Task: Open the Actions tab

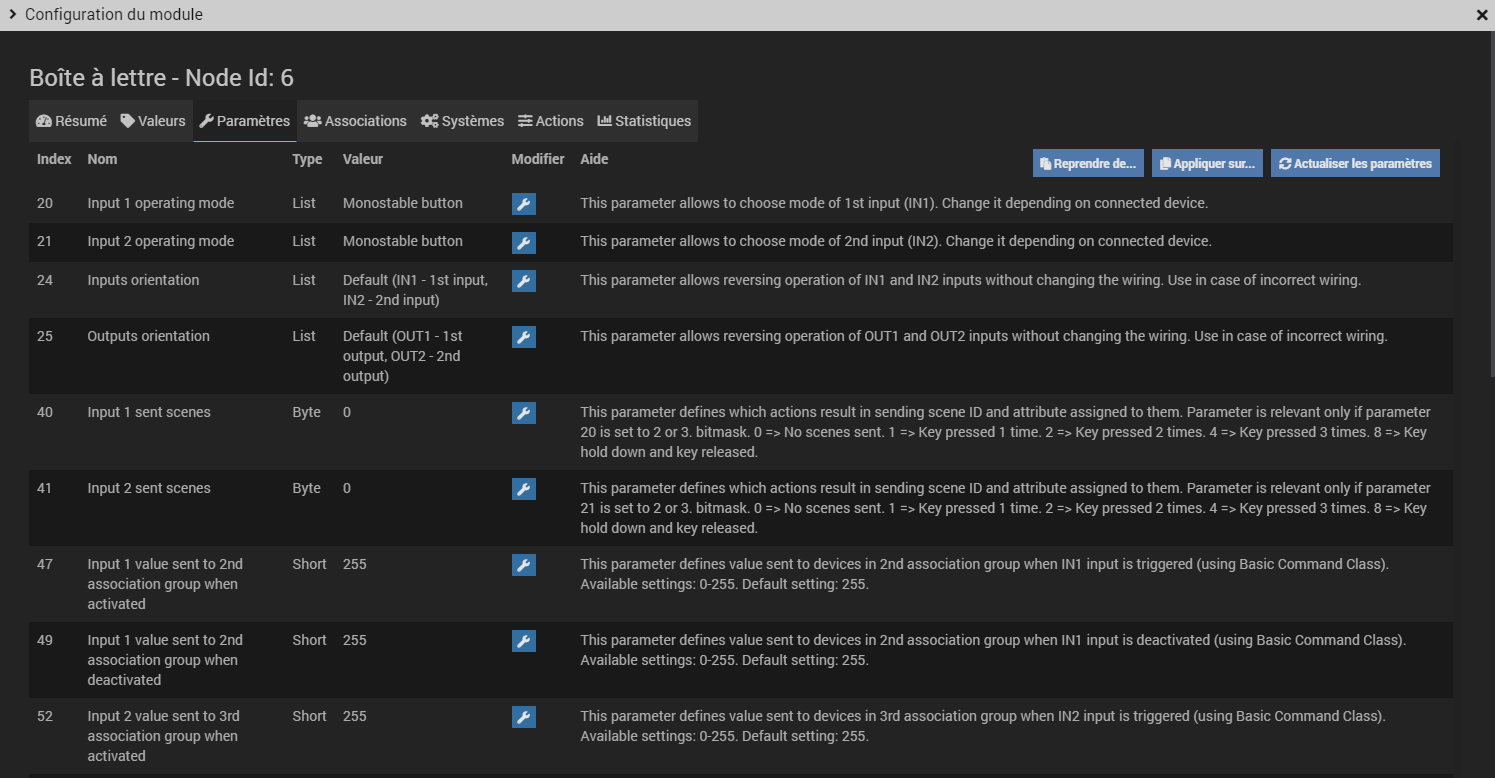Action: click(x=550, y=121)
